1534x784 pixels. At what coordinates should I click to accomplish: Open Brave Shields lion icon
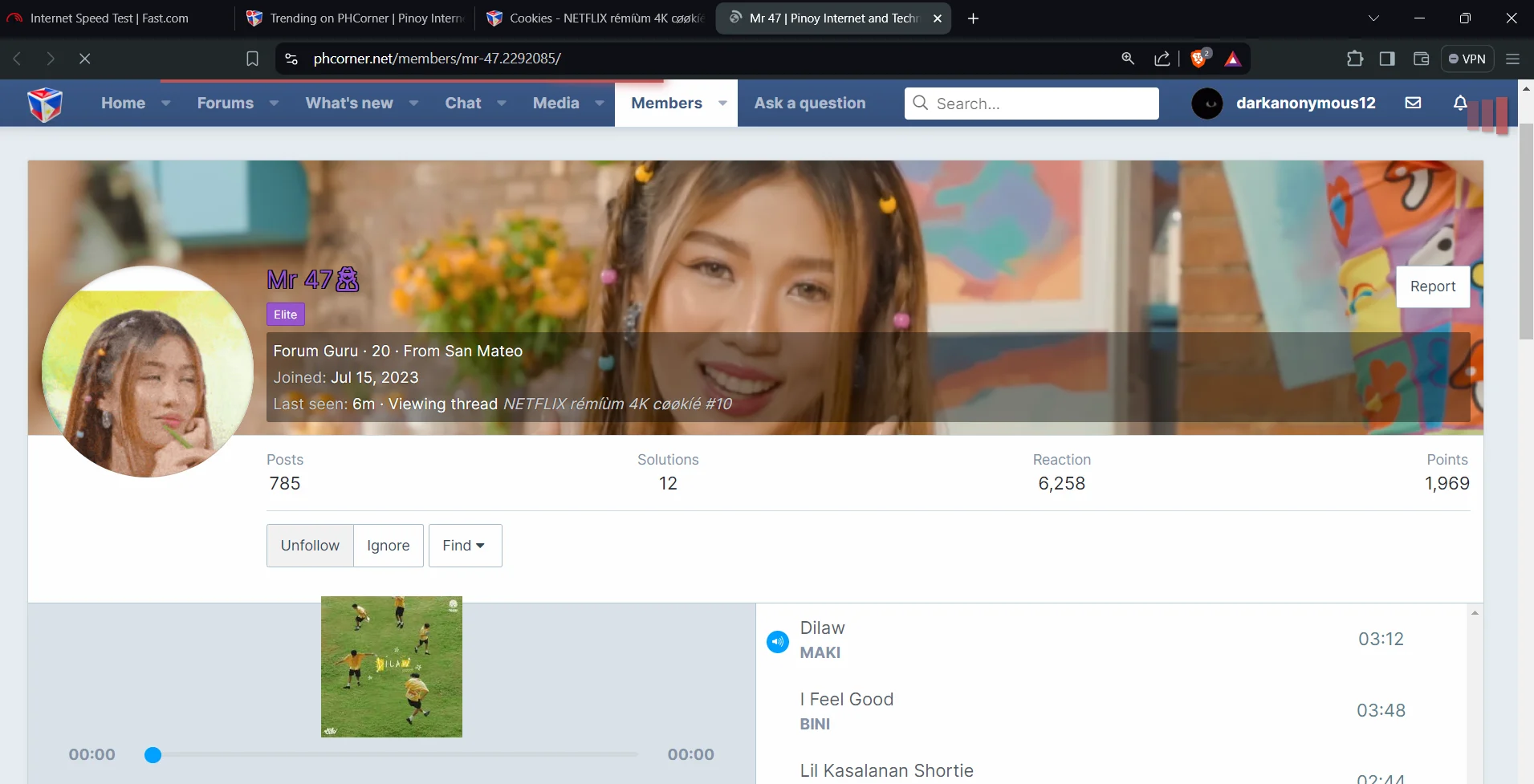pos(1199,58)
